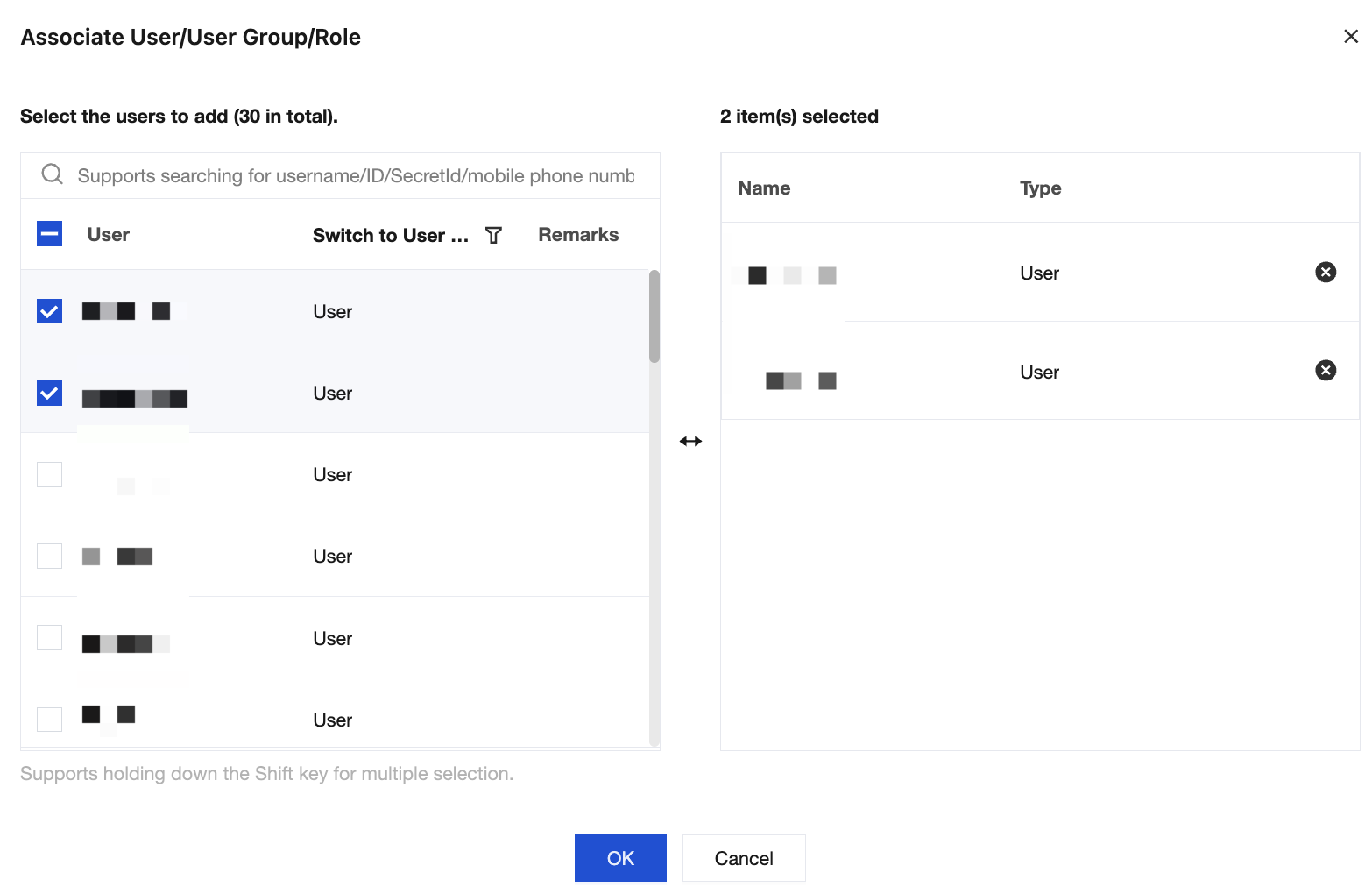1372x894 pixels.
Task: Focus the username/ID search field
Action: pos(355,175)
